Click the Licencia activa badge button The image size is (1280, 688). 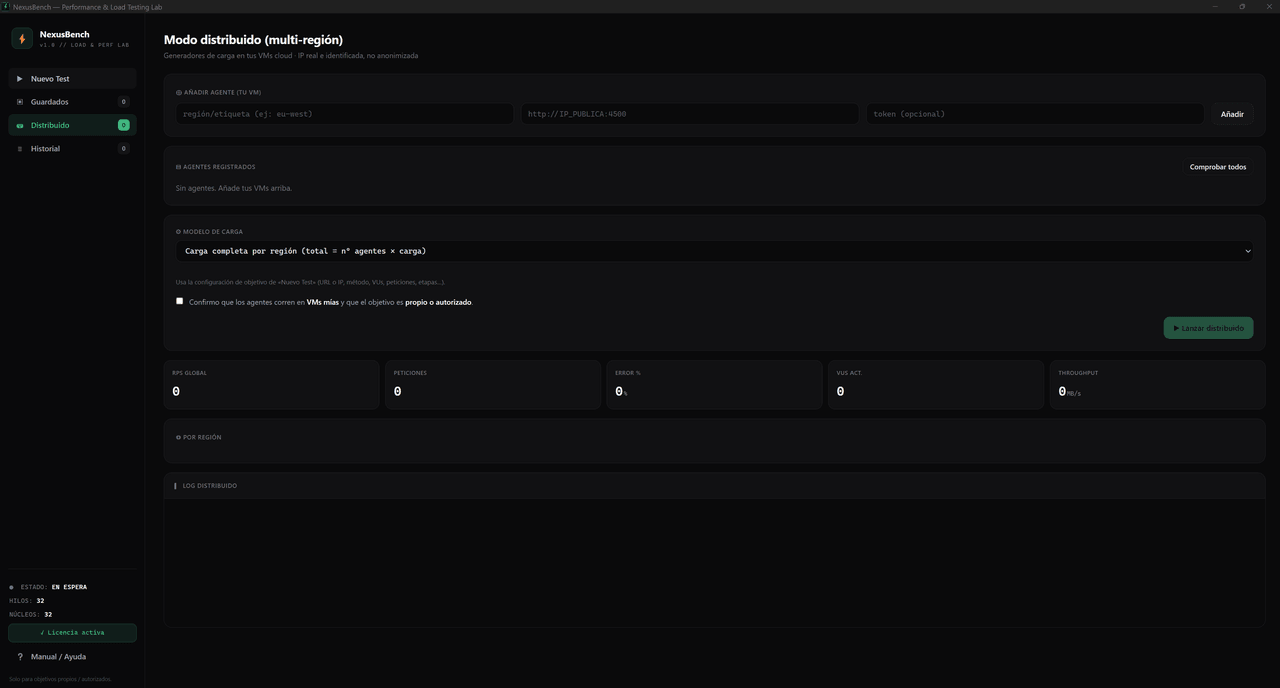72,633
